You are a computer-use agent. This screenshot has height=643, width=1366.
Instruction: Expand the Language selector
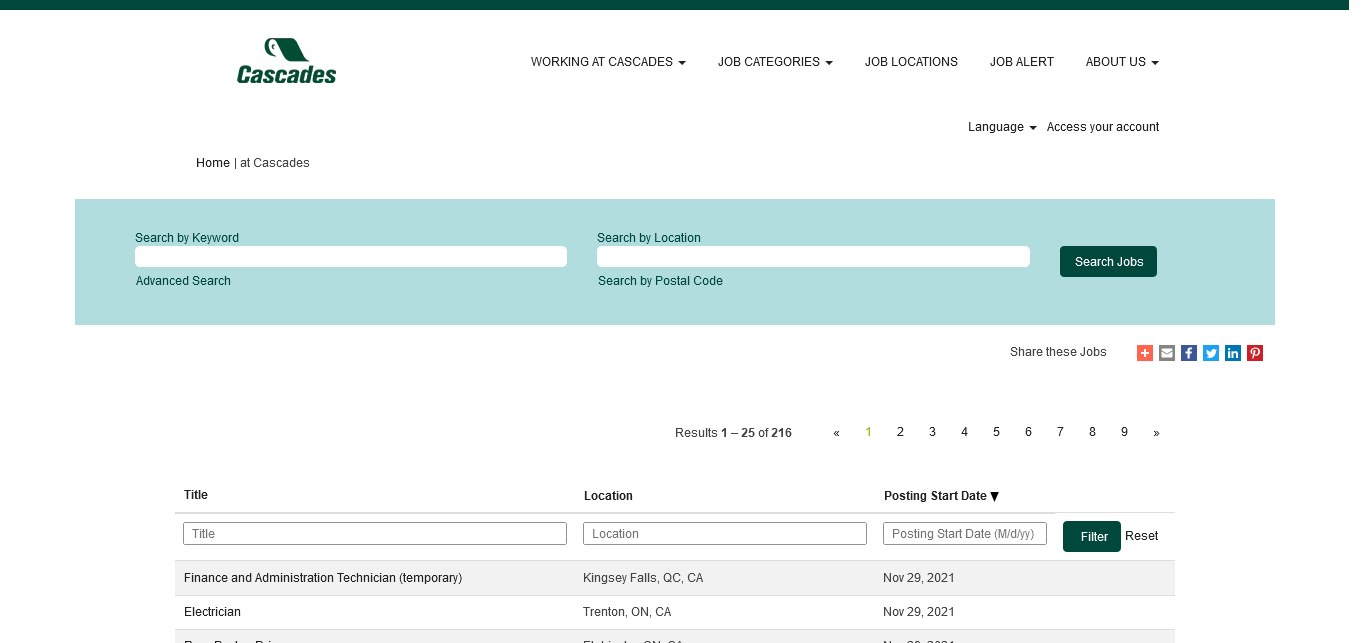(x=1001, y=127)
